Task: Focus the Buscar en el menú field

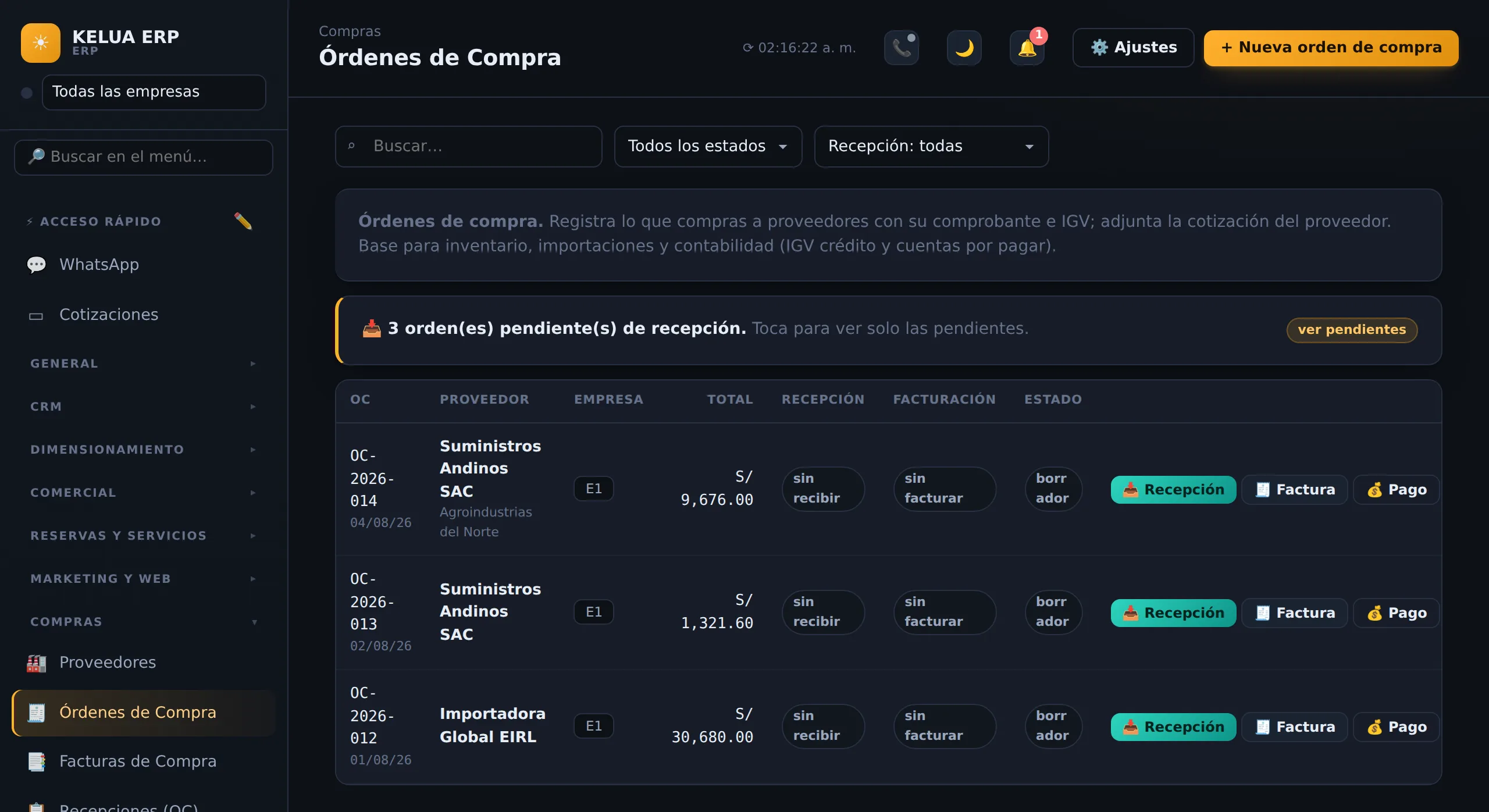Action: (x=143, y=157)
